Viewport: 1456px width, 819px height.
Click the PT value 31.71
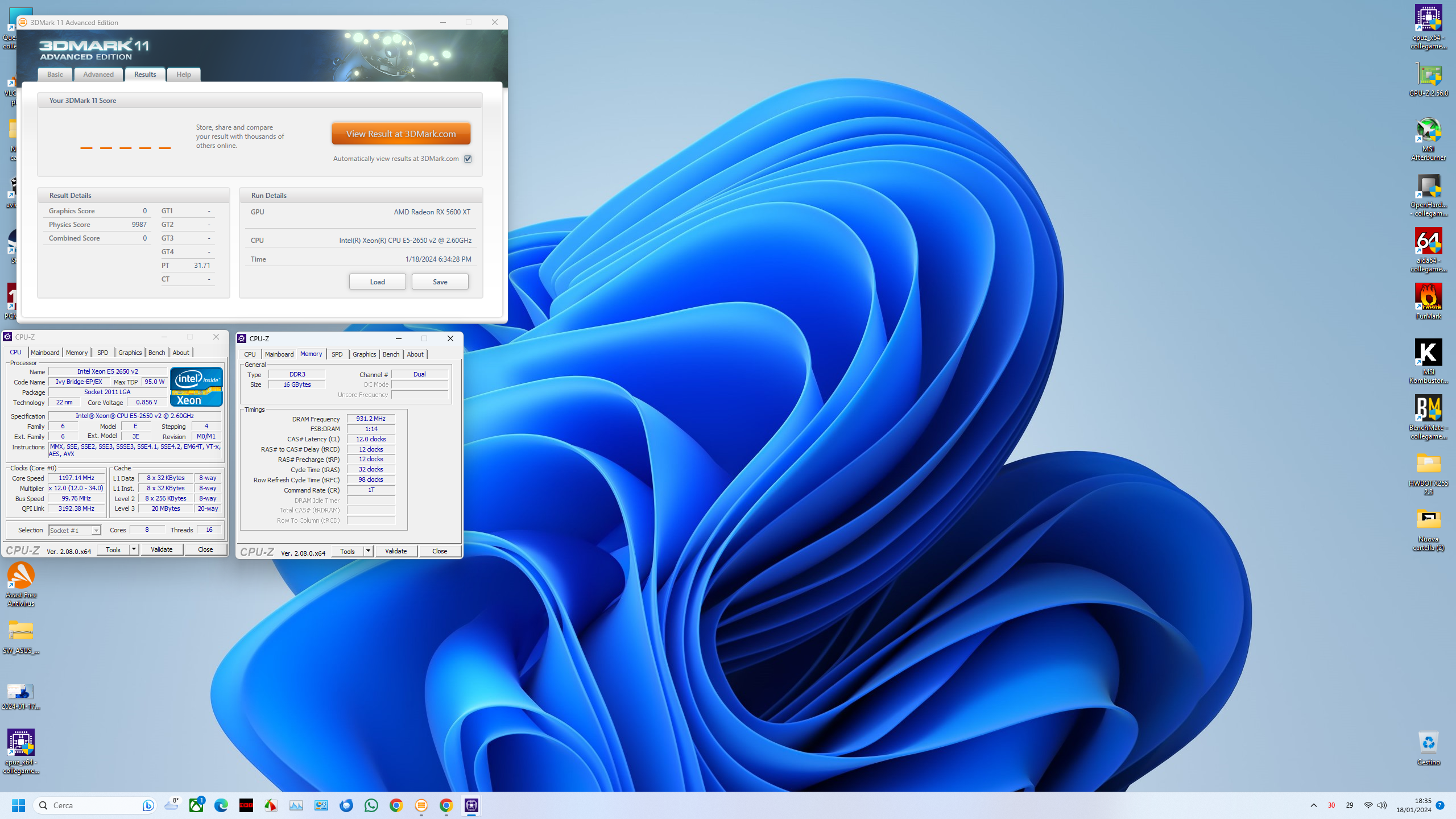tap(202, 266)
